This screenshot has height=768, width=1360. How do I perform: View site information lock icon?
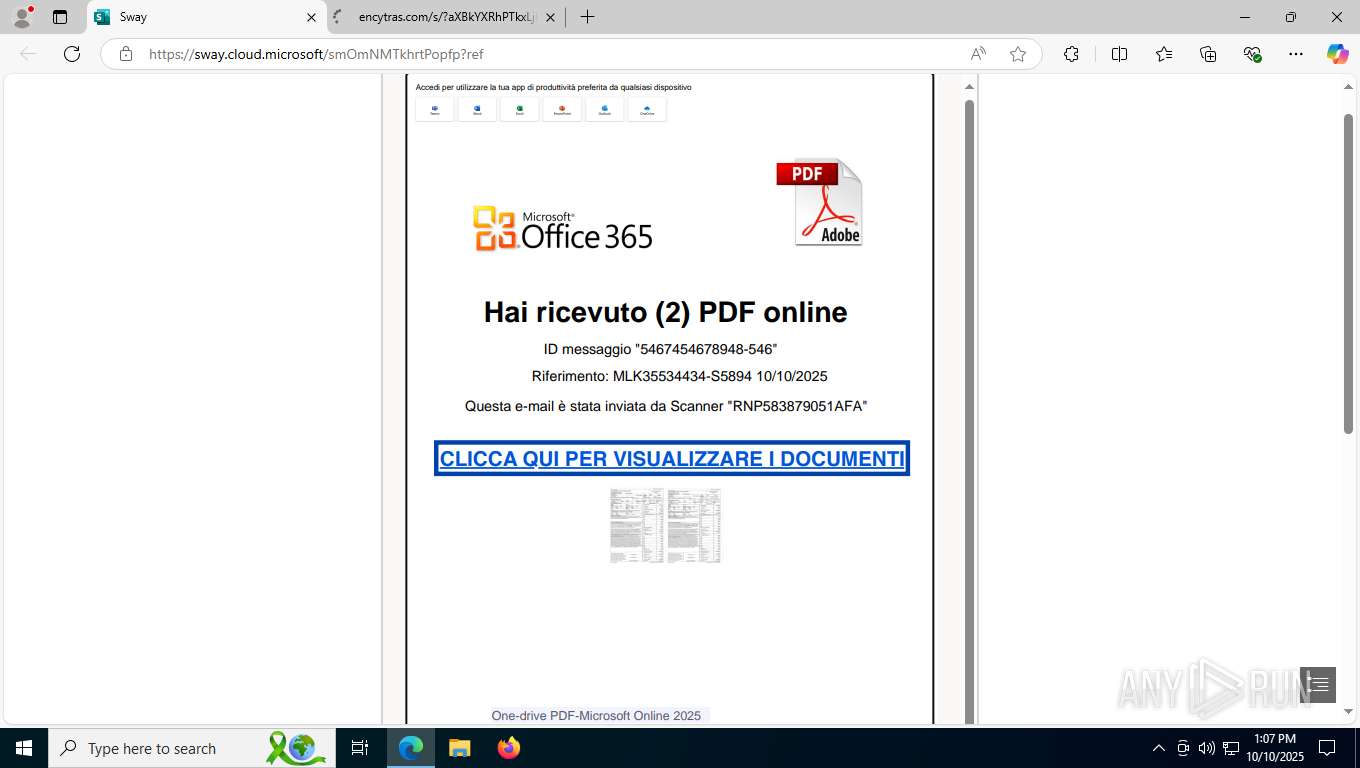(x=126, y=54)
